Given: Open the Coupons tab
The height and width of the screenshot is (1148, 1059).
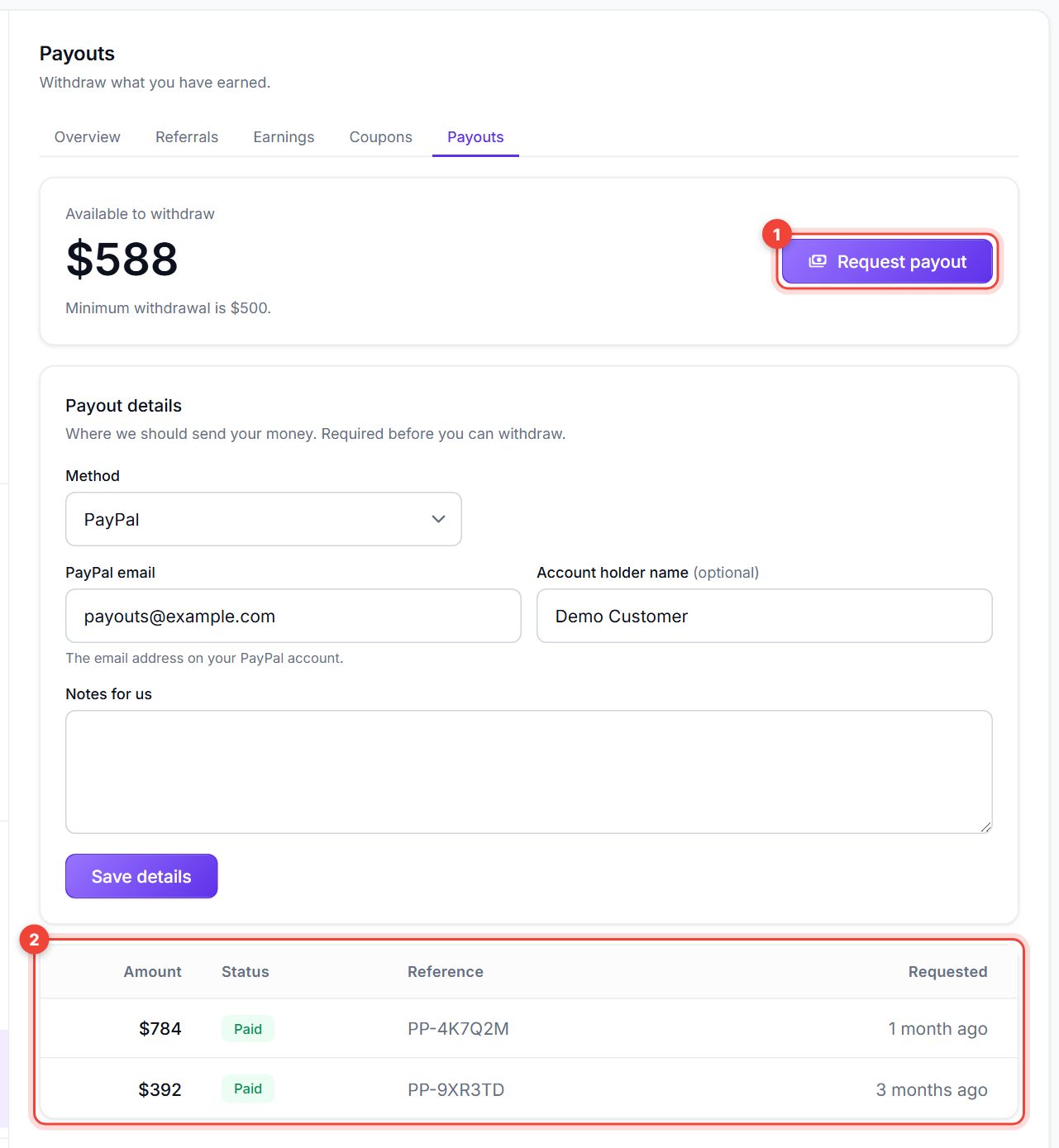Looking at the screenshot, I should [x=381, y=137].
